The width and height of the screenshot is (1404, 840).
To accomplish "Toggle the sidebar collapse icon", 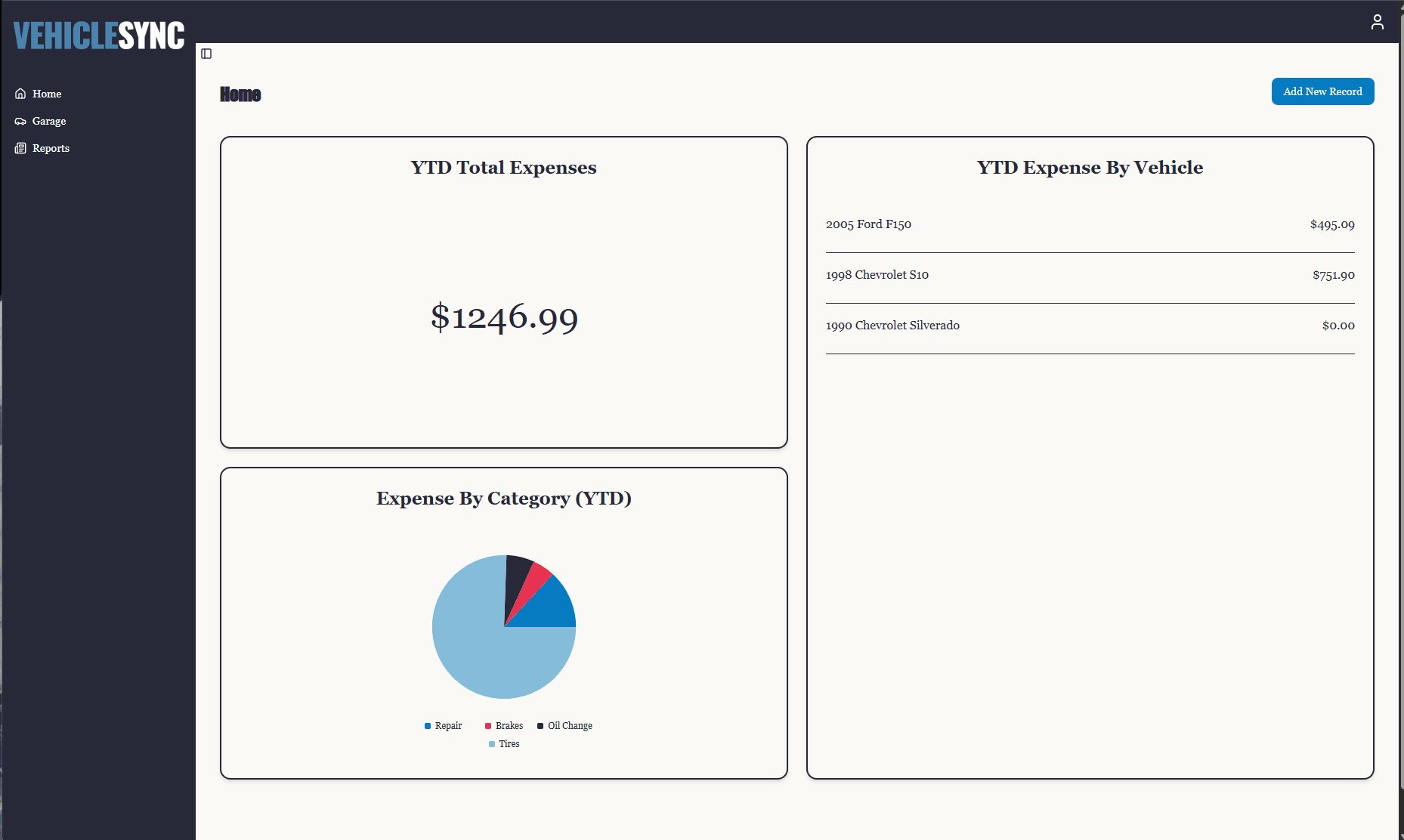I will click(x=206, y=54).
